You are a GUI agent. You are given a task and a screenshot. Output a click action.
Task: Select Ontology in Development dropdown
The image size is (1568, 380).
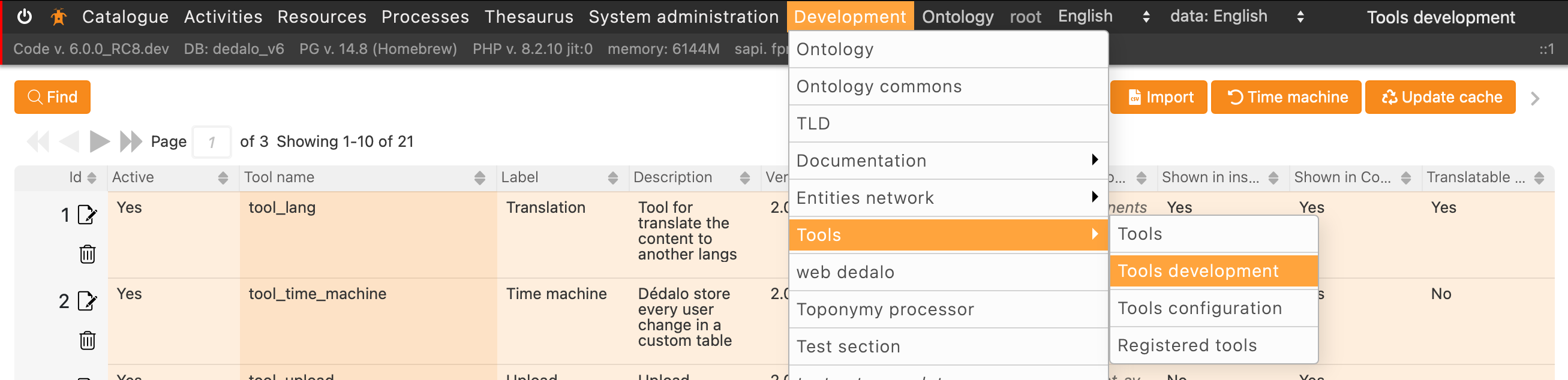point(948,49)
